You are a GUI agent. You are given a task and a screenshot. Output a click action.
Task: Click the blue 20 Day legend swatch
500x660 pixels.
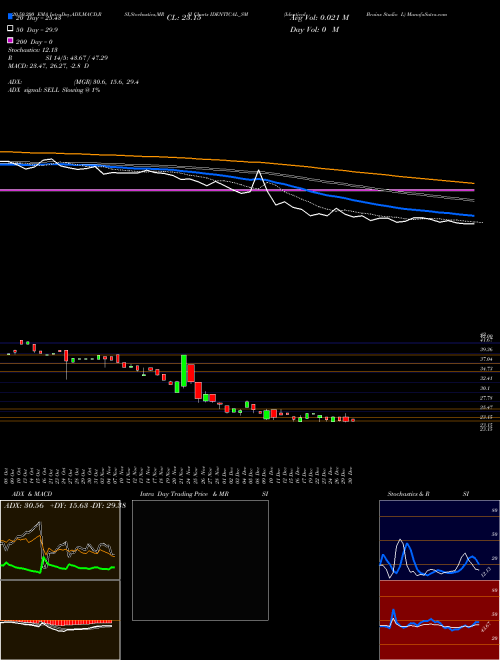click(11, 17)
